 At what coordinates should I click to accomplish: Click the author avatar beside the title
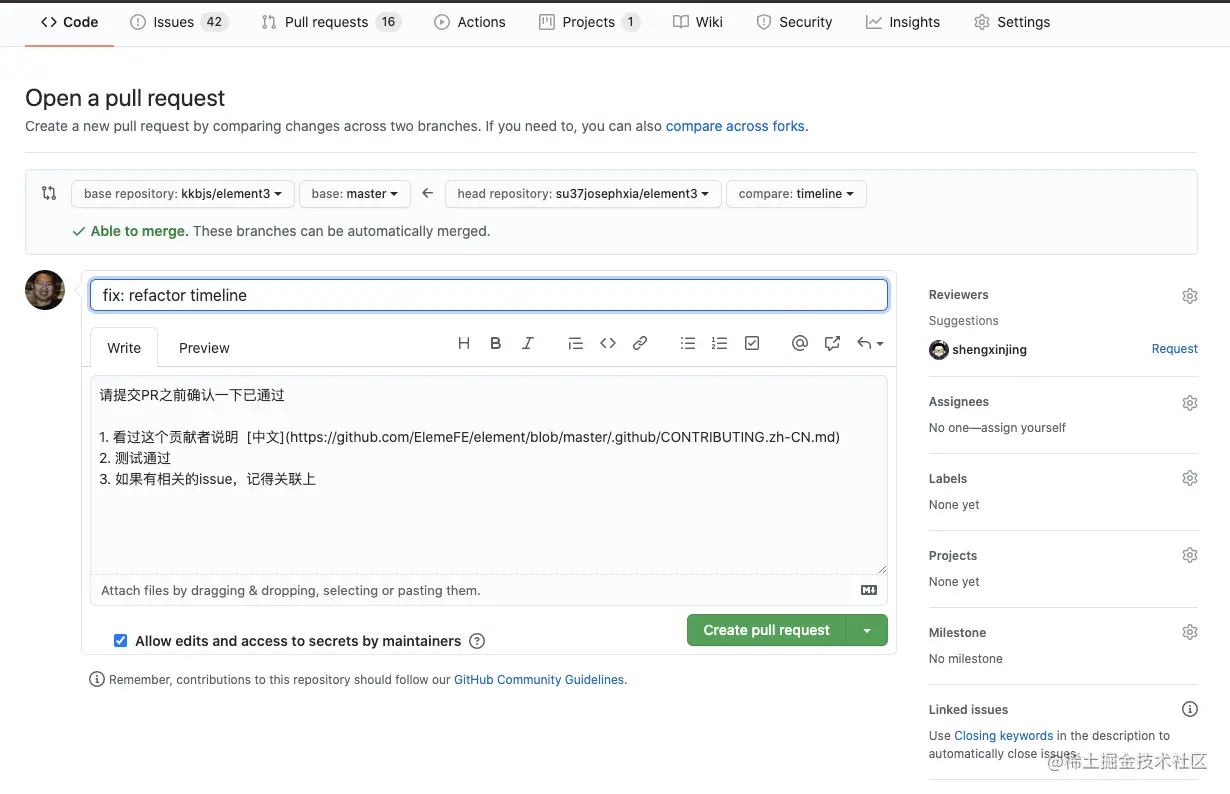[x=45, y=290]
